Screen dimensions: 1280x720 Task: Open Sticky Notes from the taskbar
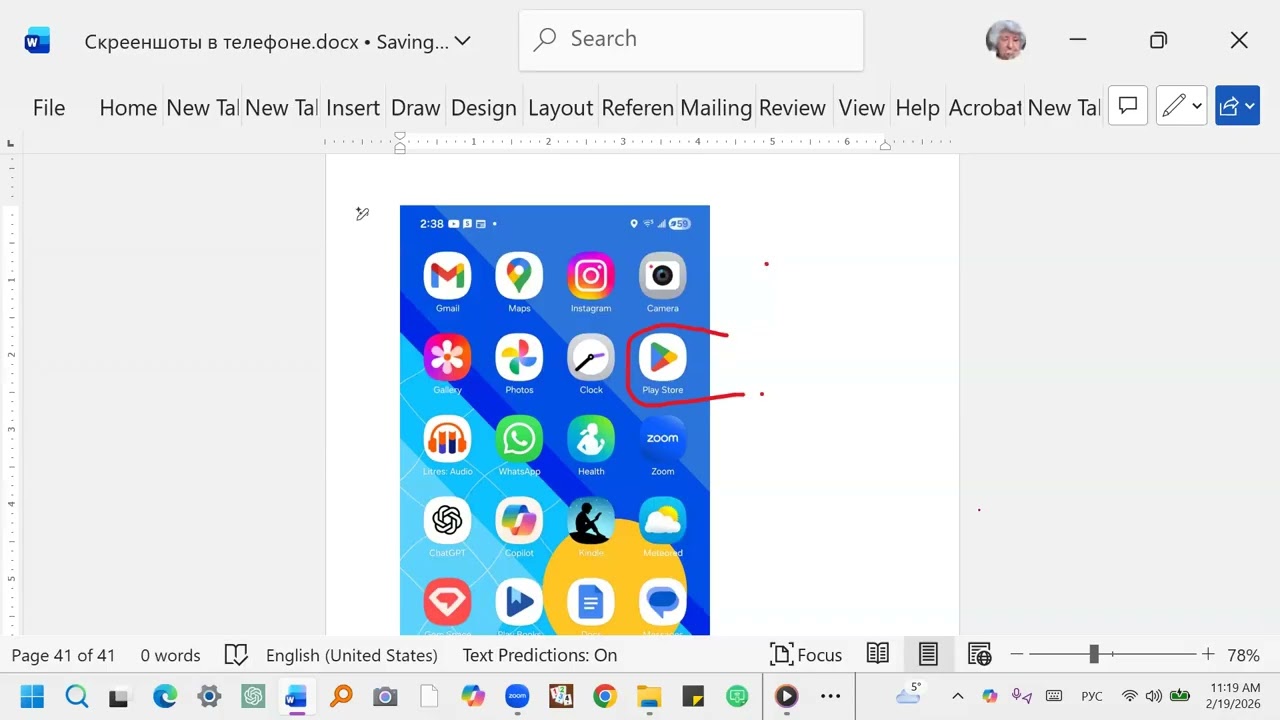tap(693, 696)
